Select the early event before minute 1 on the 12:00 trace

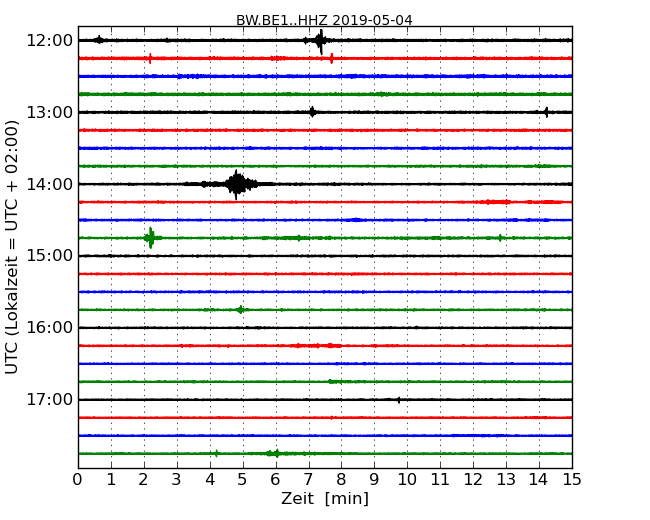point(99,40)
